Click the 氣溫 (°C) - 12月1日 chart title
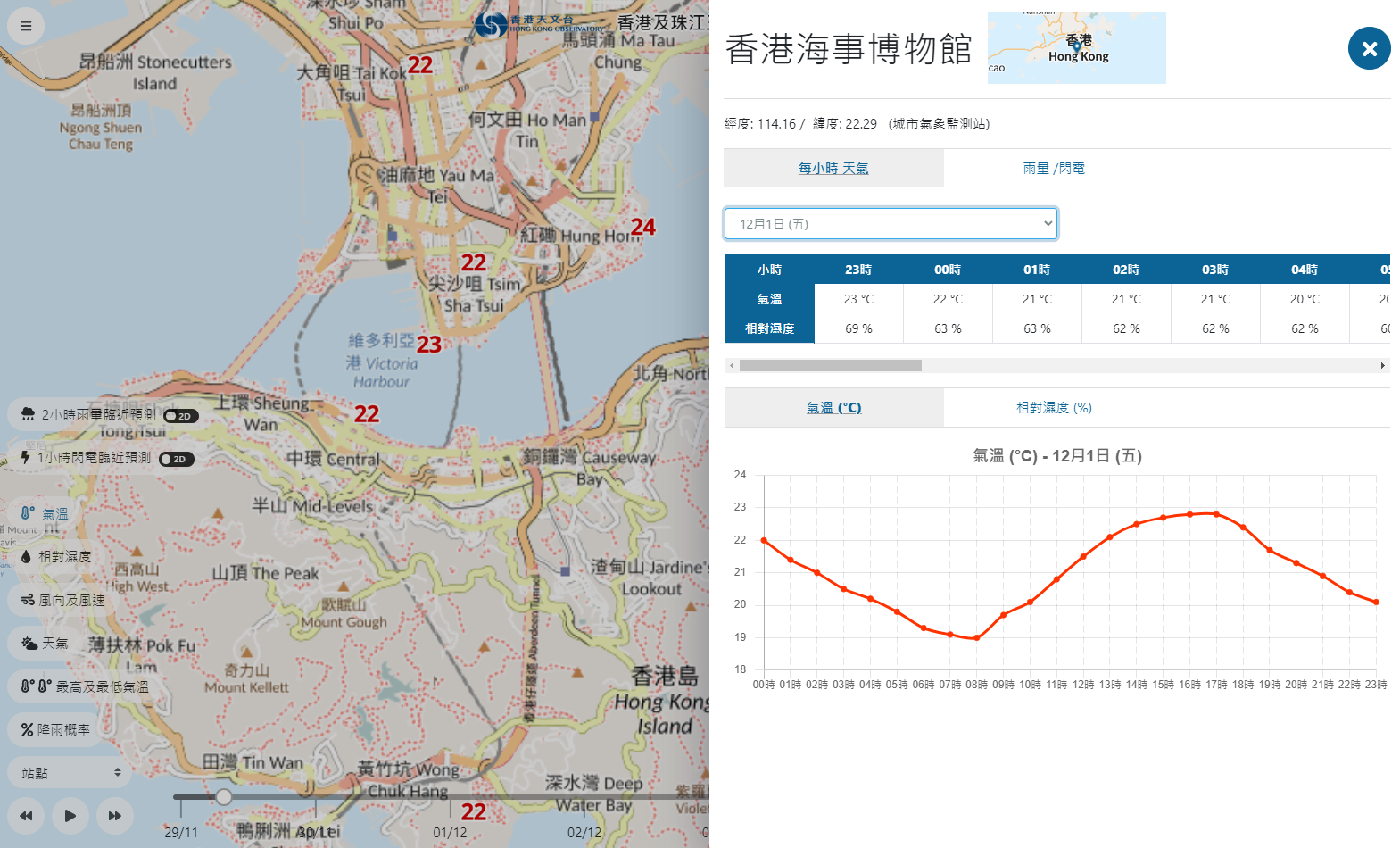 [x=1057, y=456]
